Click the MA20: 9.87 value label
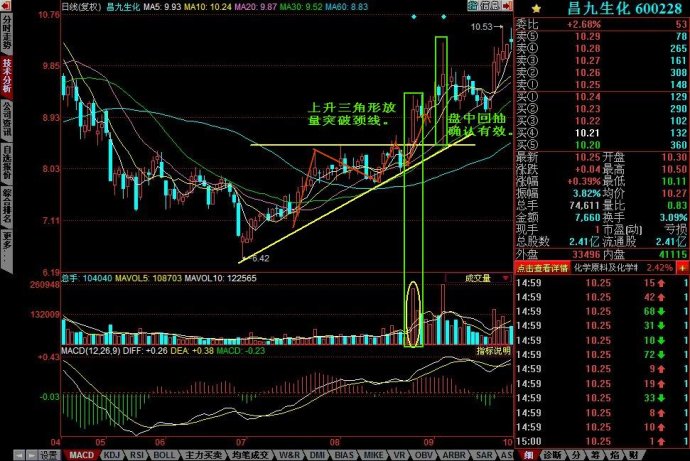 [256, 7]
